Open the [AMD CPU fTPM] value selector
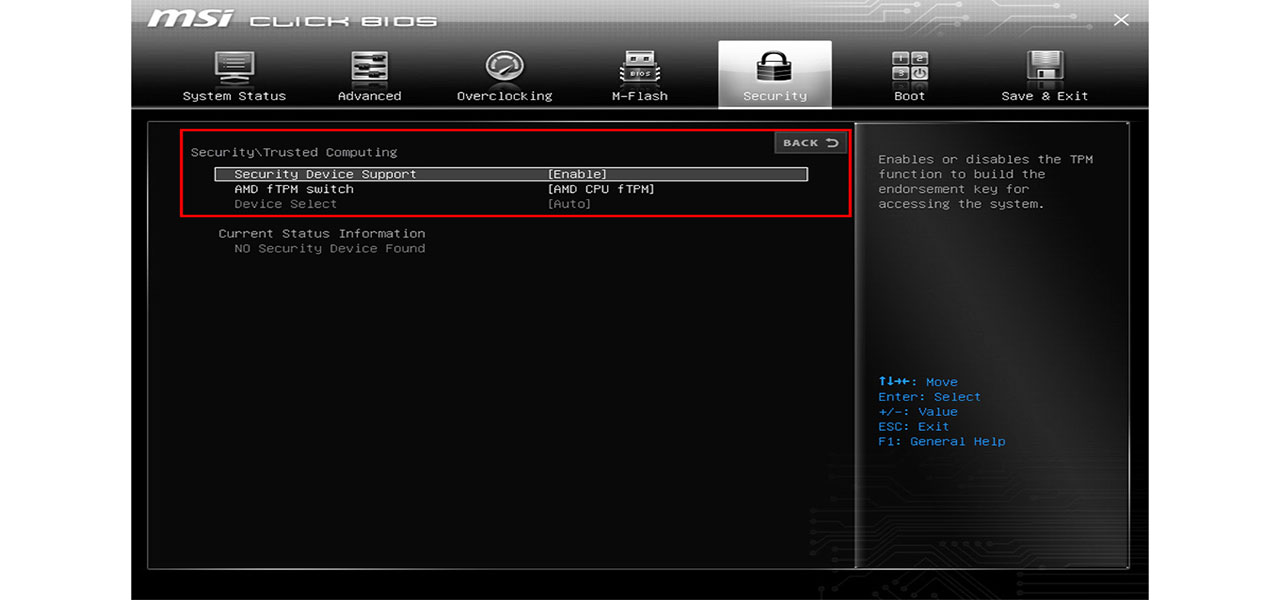 coord(601,189)
